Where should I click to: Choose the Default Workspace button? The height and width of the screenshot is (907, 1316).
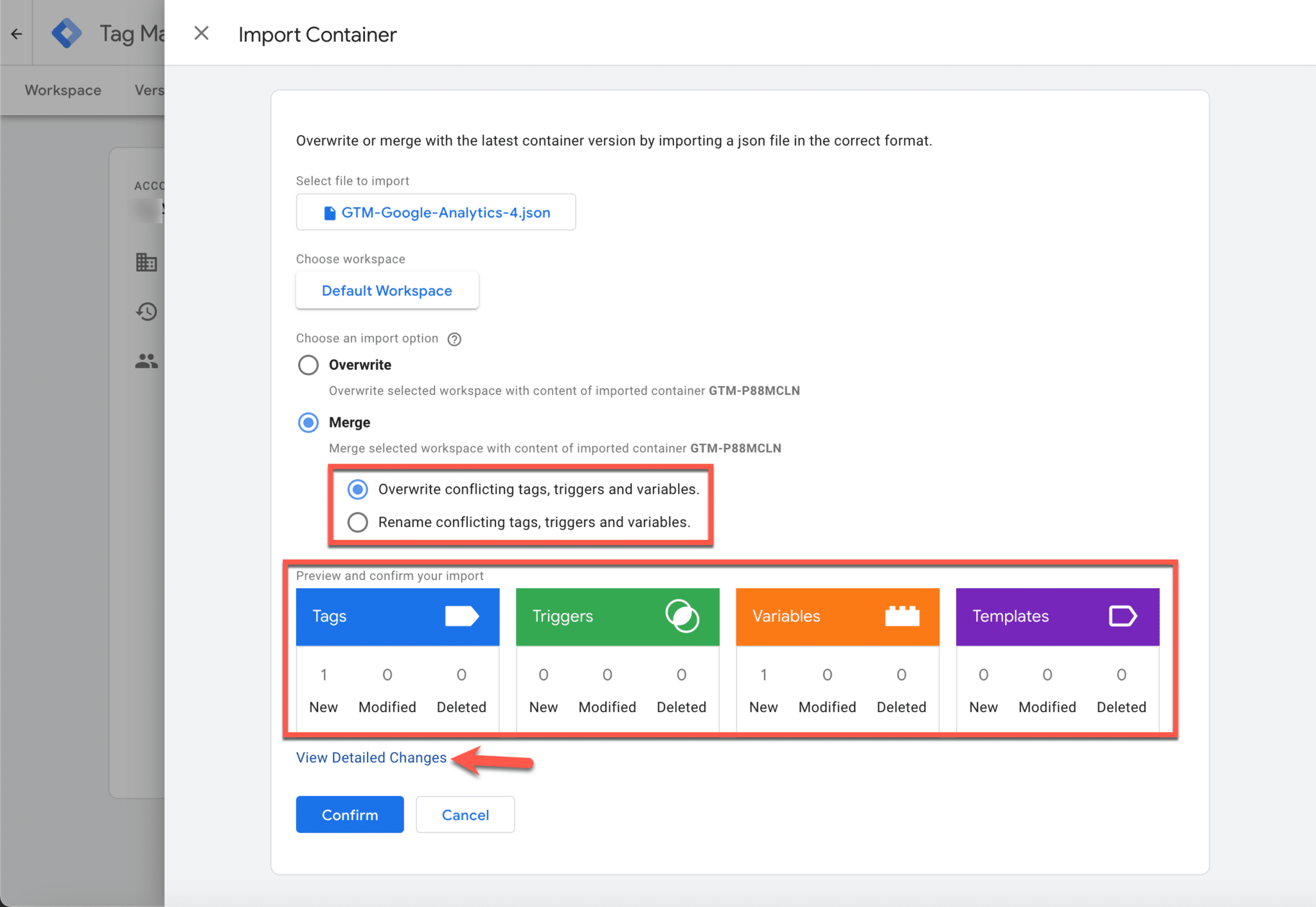pyautogui.click(x=387, y=291)
